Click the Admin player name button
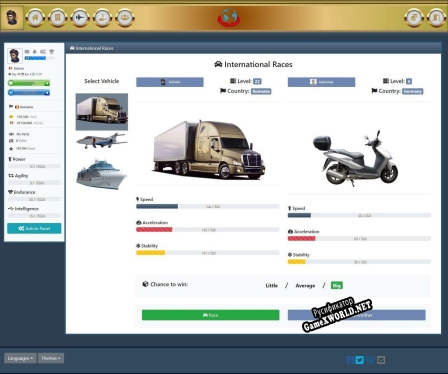The height and width of the screenshot is (374, 448). [170, 82]
